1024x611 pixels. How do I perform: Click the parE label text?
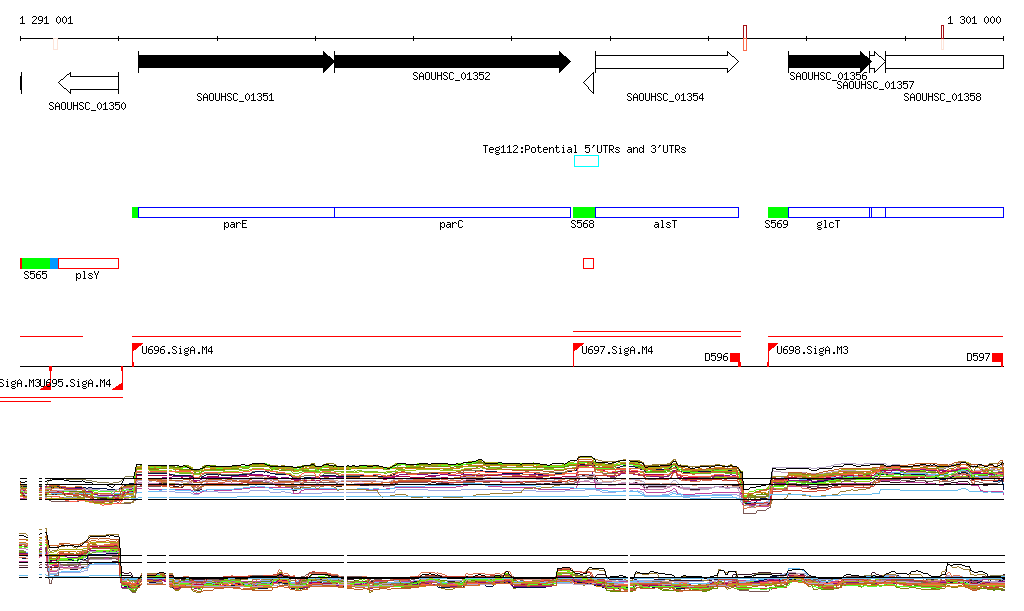235,225
